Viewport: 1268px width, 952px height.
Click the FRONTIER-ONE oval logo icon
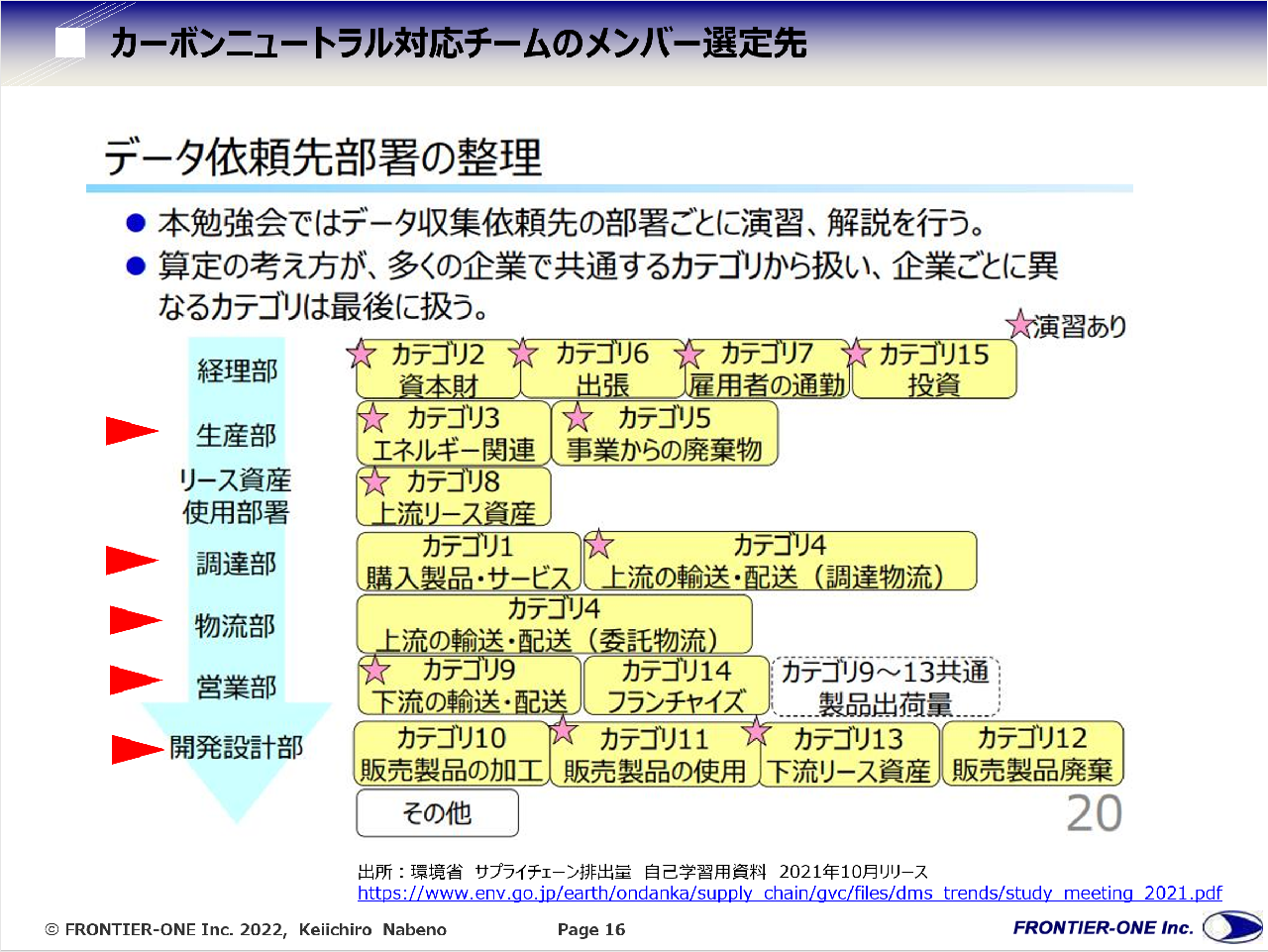(1231, 928)
